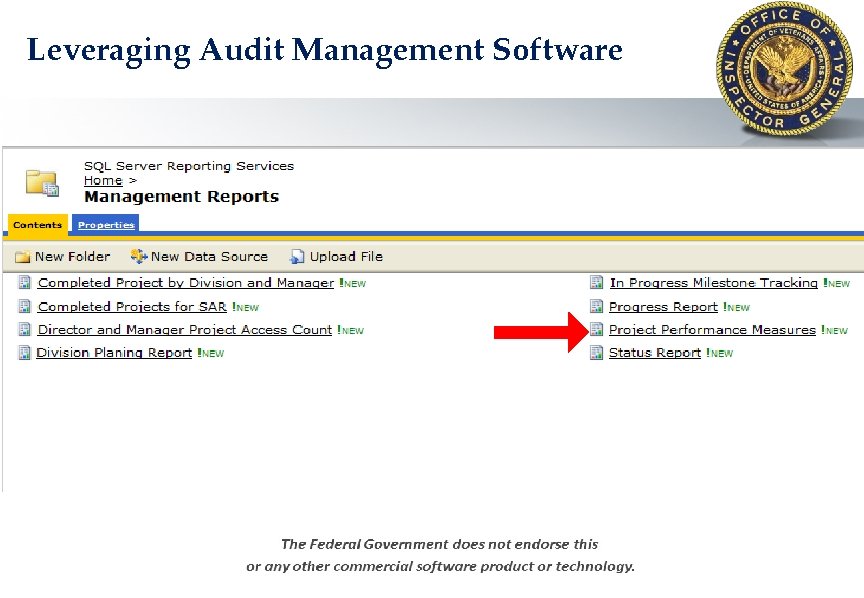
Task: Click the New Data Source toolbar label
Action: click(209, 256)
